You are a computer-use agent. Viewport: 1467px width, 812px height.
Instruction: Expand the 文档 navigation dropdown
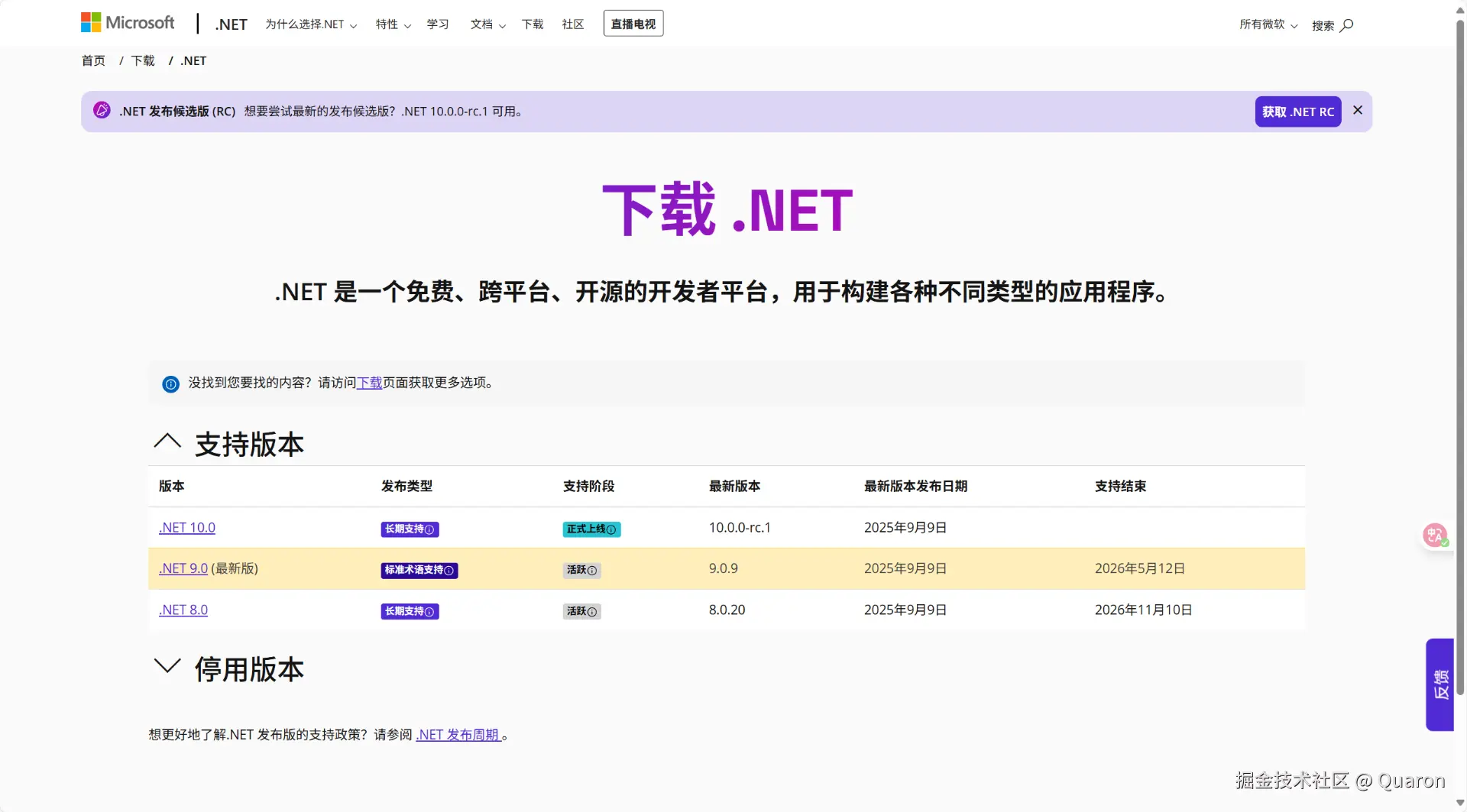pos(488,24)
